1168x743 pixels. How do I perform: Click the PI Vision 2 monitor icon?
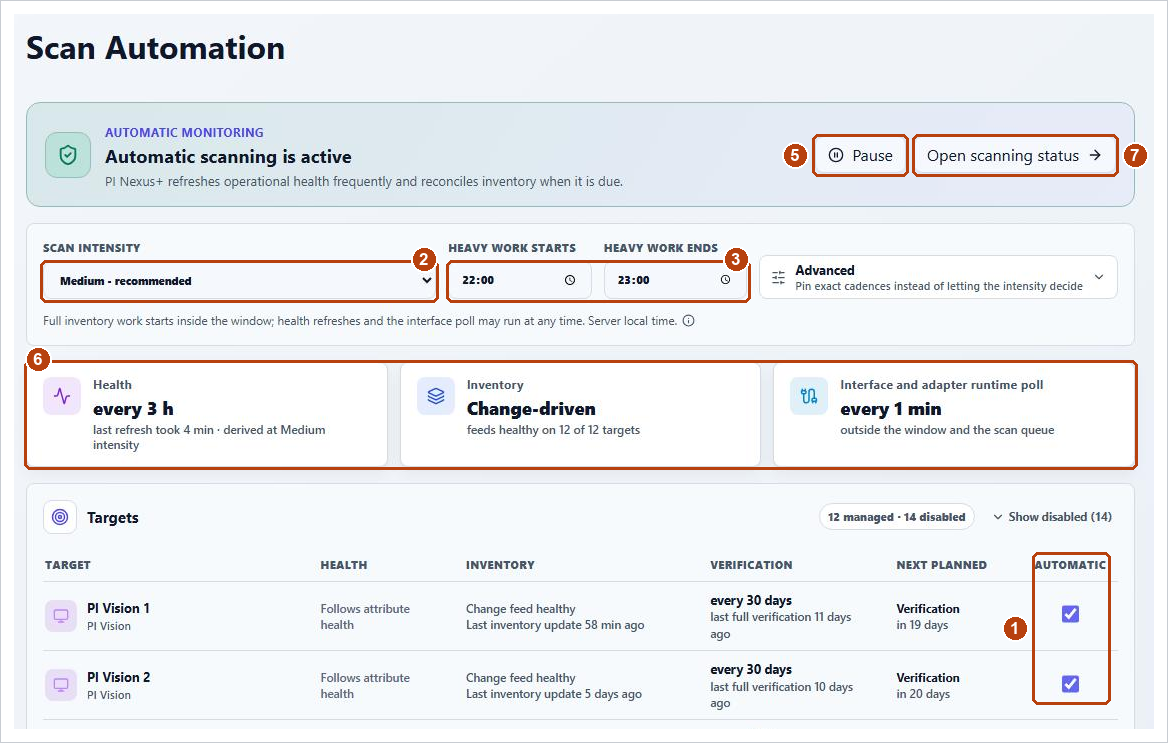coord(61,685)
